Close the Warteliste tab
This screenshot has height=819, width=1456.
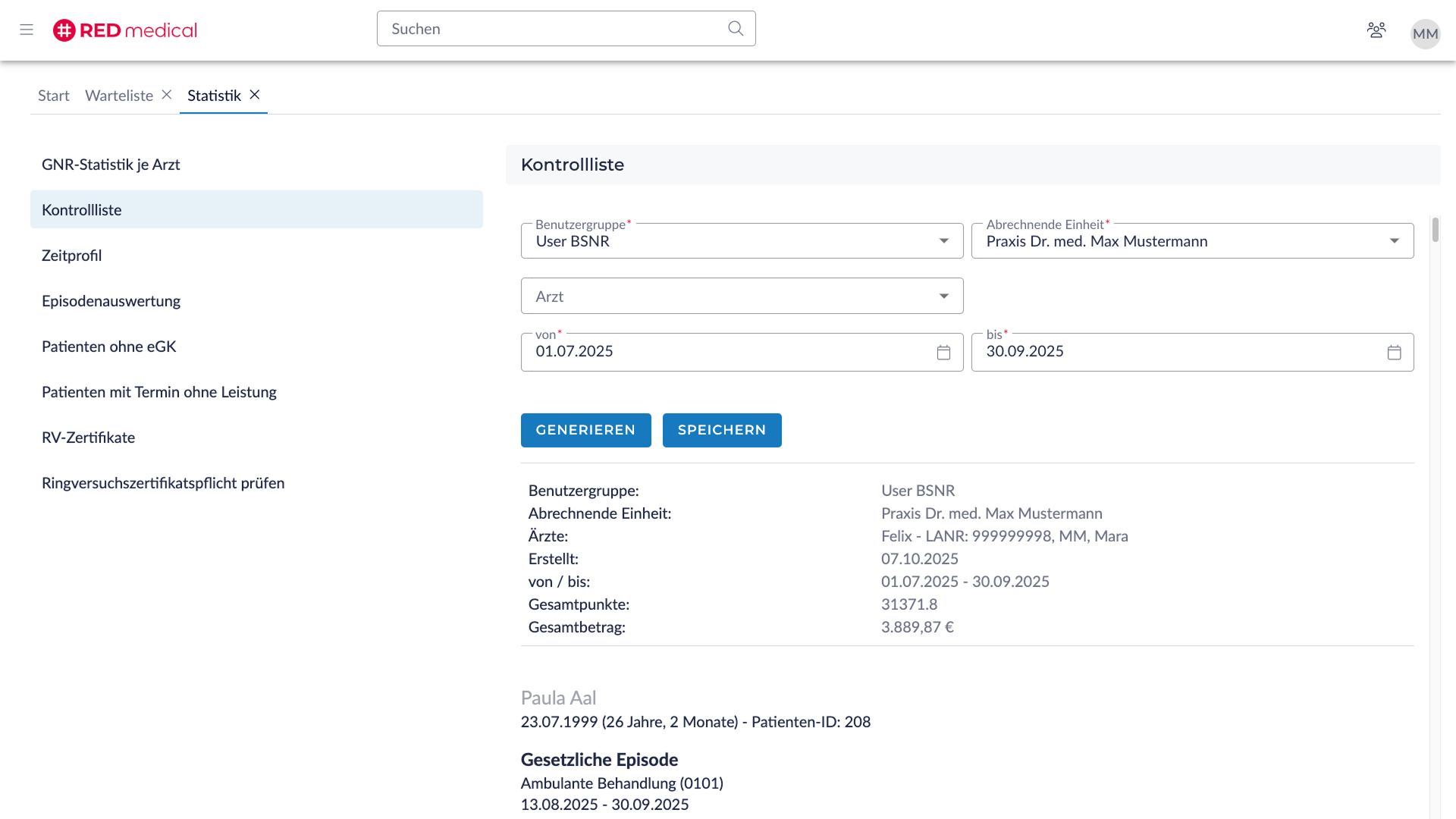167,95
